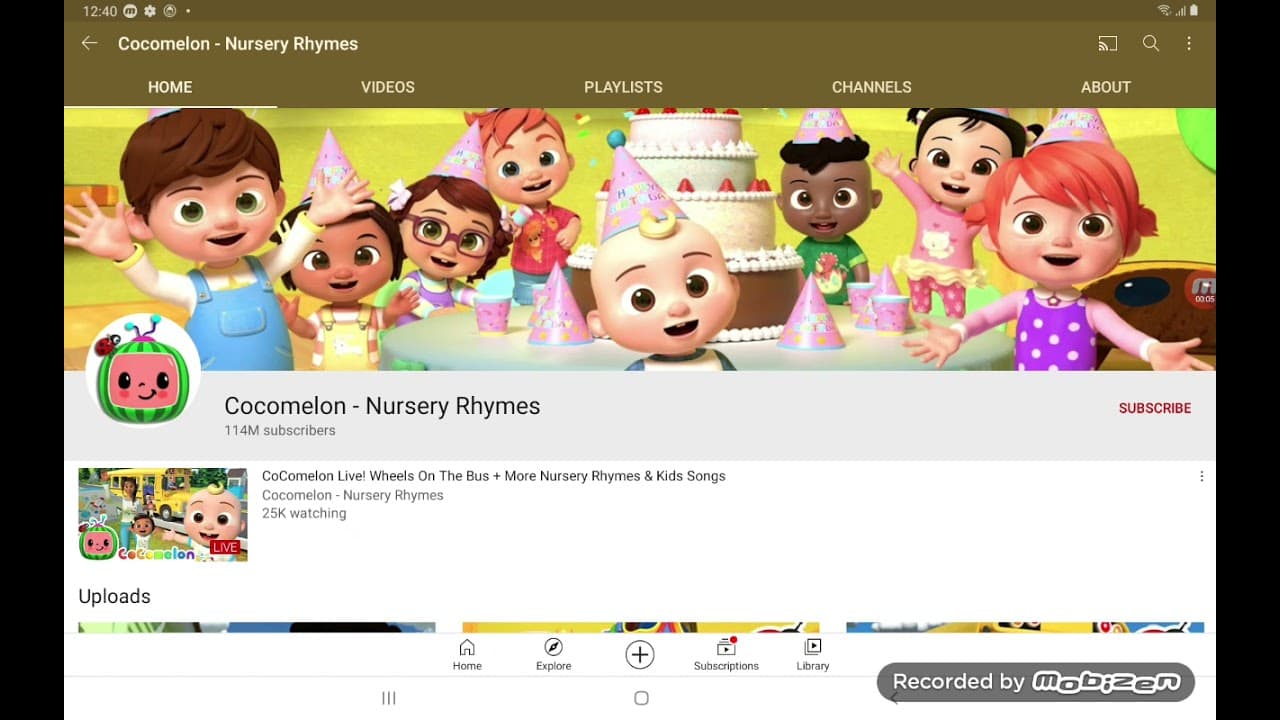
Task: Tap the Android home button
Action: pos(641,698)
